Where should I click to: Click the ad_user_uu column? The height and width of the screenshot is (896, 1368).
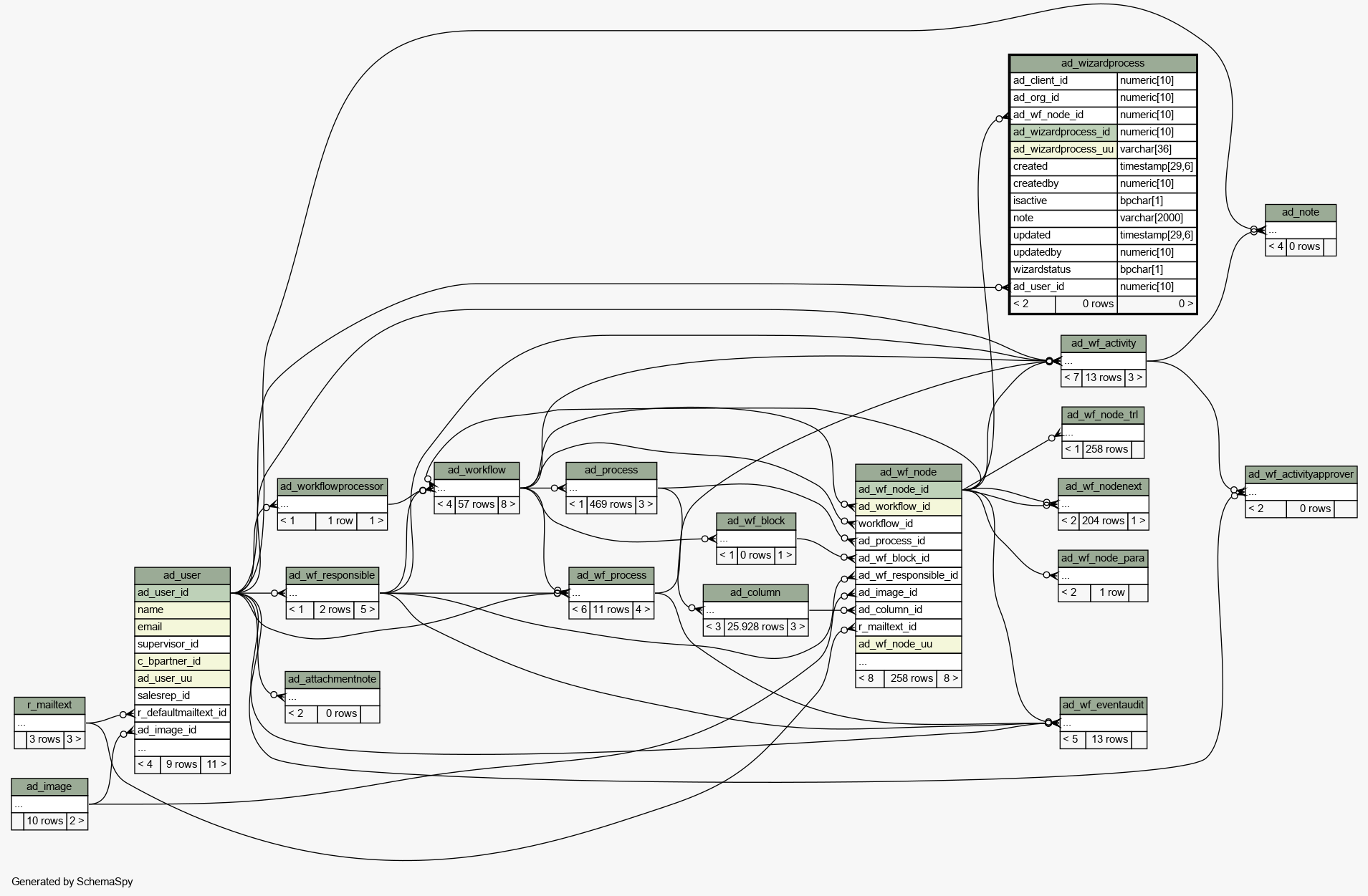182,679
